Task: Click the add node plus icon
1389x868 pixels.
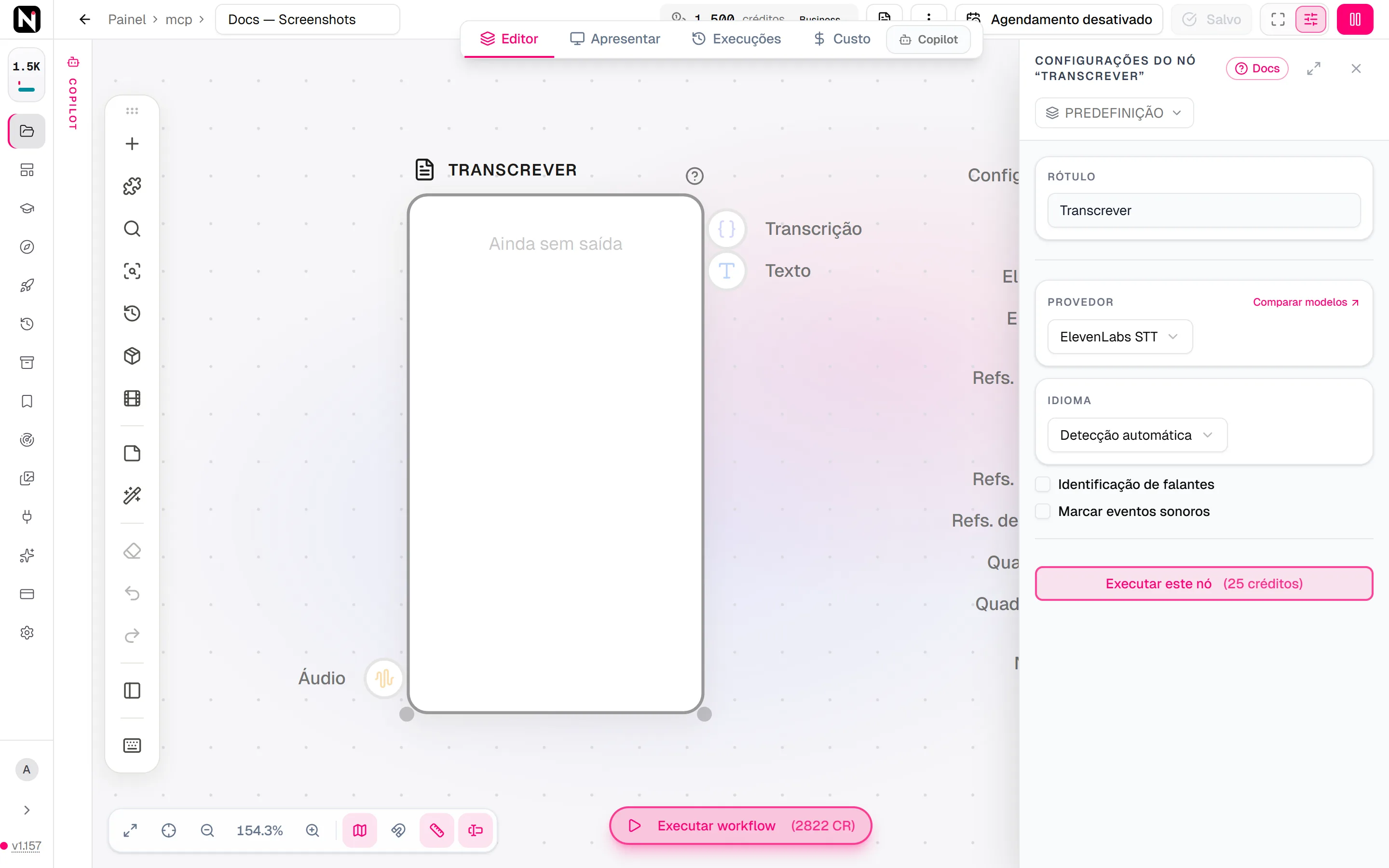Action: pos(132,144)
